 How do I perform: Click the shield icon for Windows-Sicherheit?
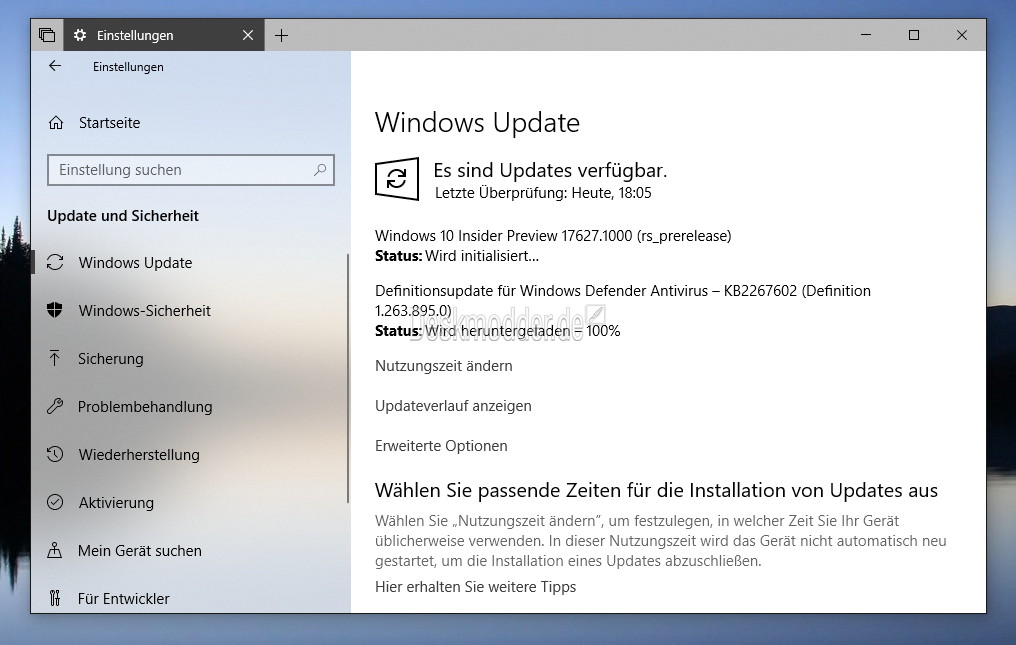point(55,311)
